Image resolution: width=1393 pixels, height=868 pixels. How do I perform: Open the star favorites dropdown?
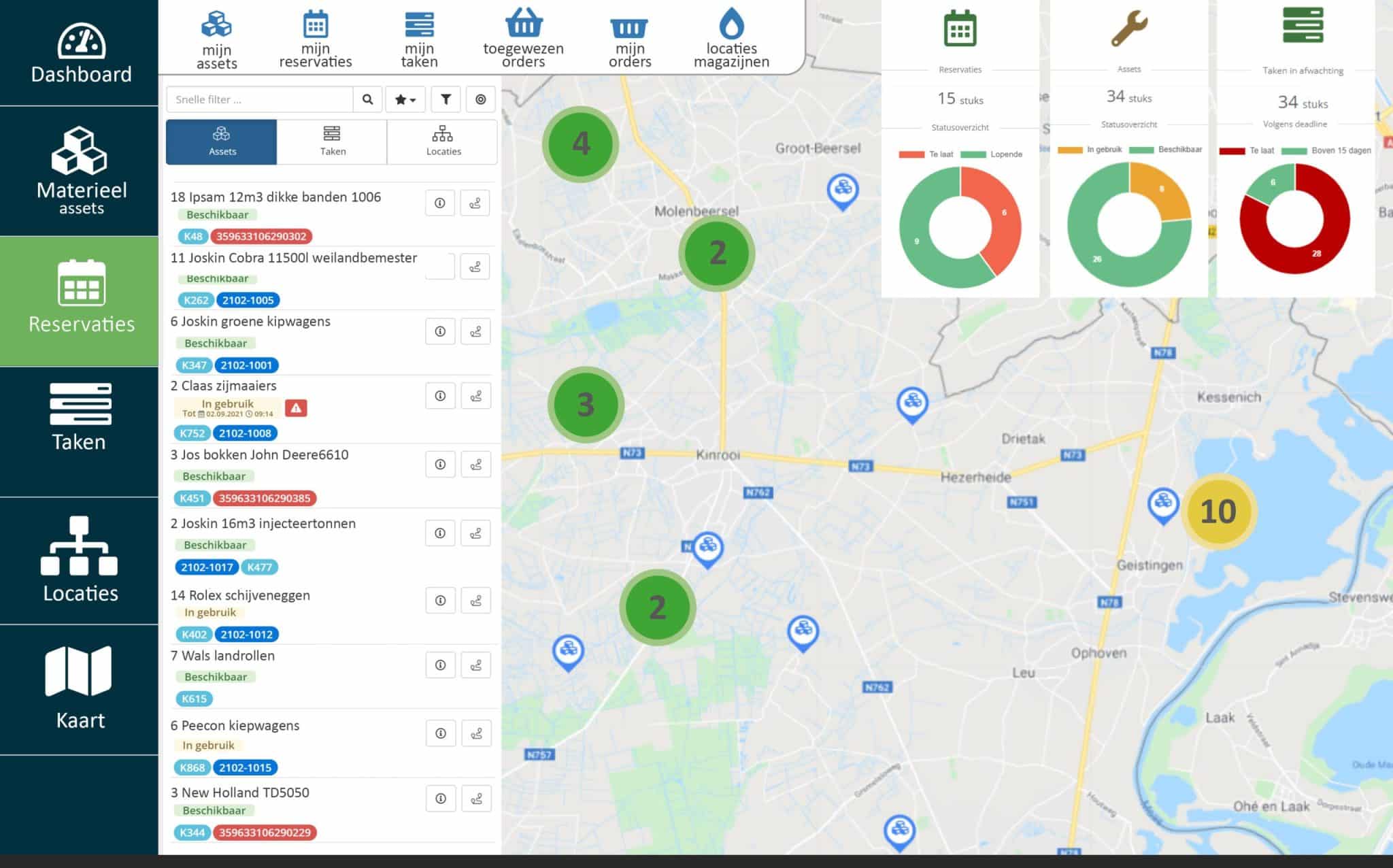pyautogui.click(x=405, y=99)
